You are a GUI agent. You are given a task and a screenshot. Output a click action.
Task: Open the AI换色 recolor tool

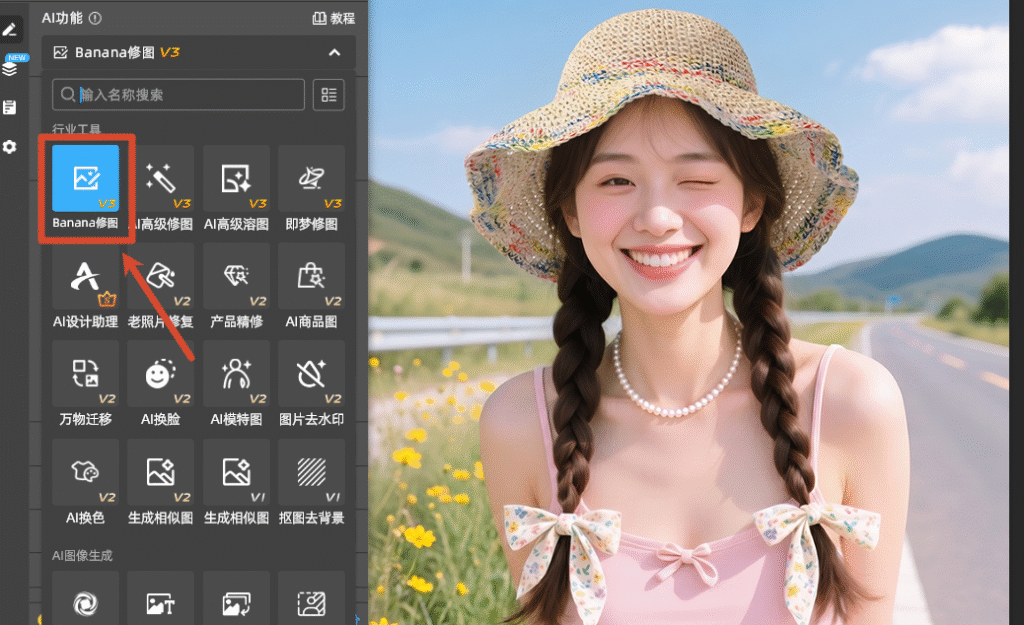(86, 474)
